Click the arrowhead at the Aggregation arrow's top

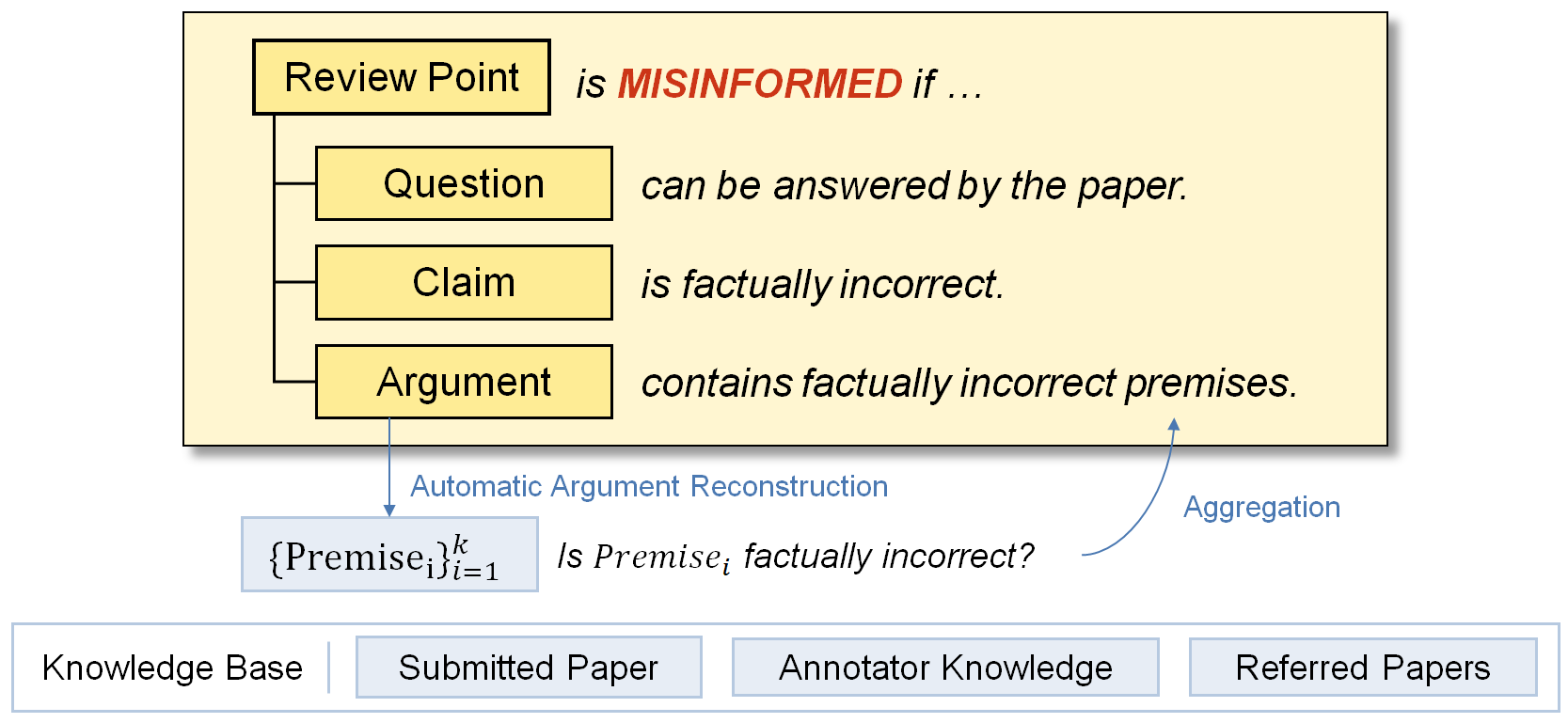click(x=1173, y=425)
